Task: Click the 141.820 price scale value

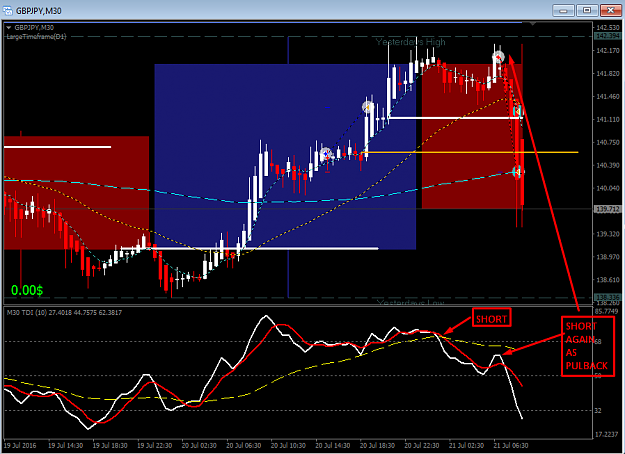Action: (x=608, y=74)
